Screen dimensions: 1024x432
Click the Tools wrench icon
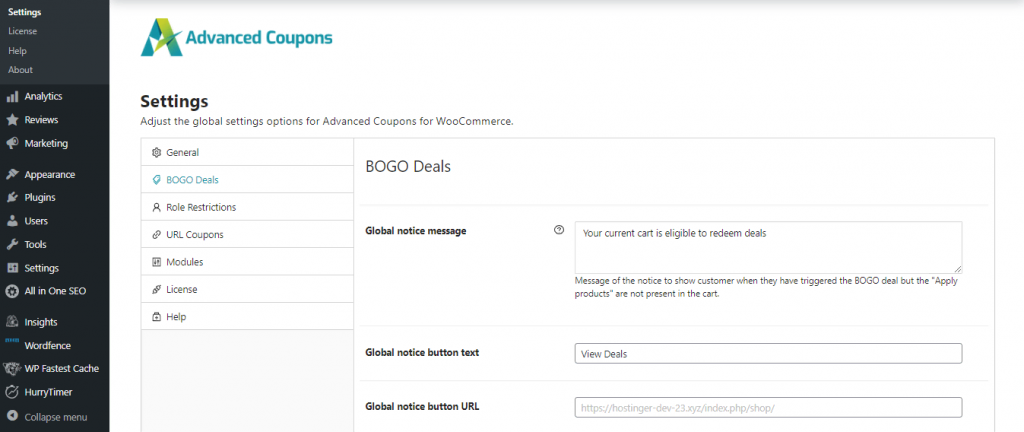(12, 244)
